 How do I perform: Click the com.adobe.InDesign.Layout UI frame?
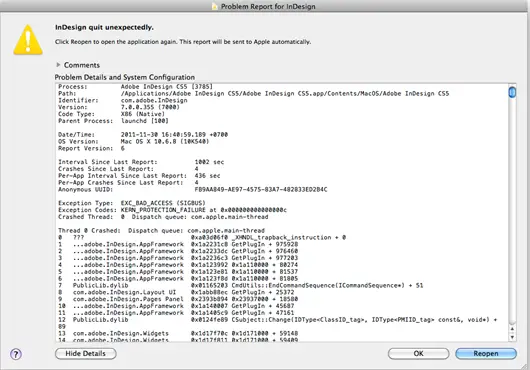(x=176, y=292)
